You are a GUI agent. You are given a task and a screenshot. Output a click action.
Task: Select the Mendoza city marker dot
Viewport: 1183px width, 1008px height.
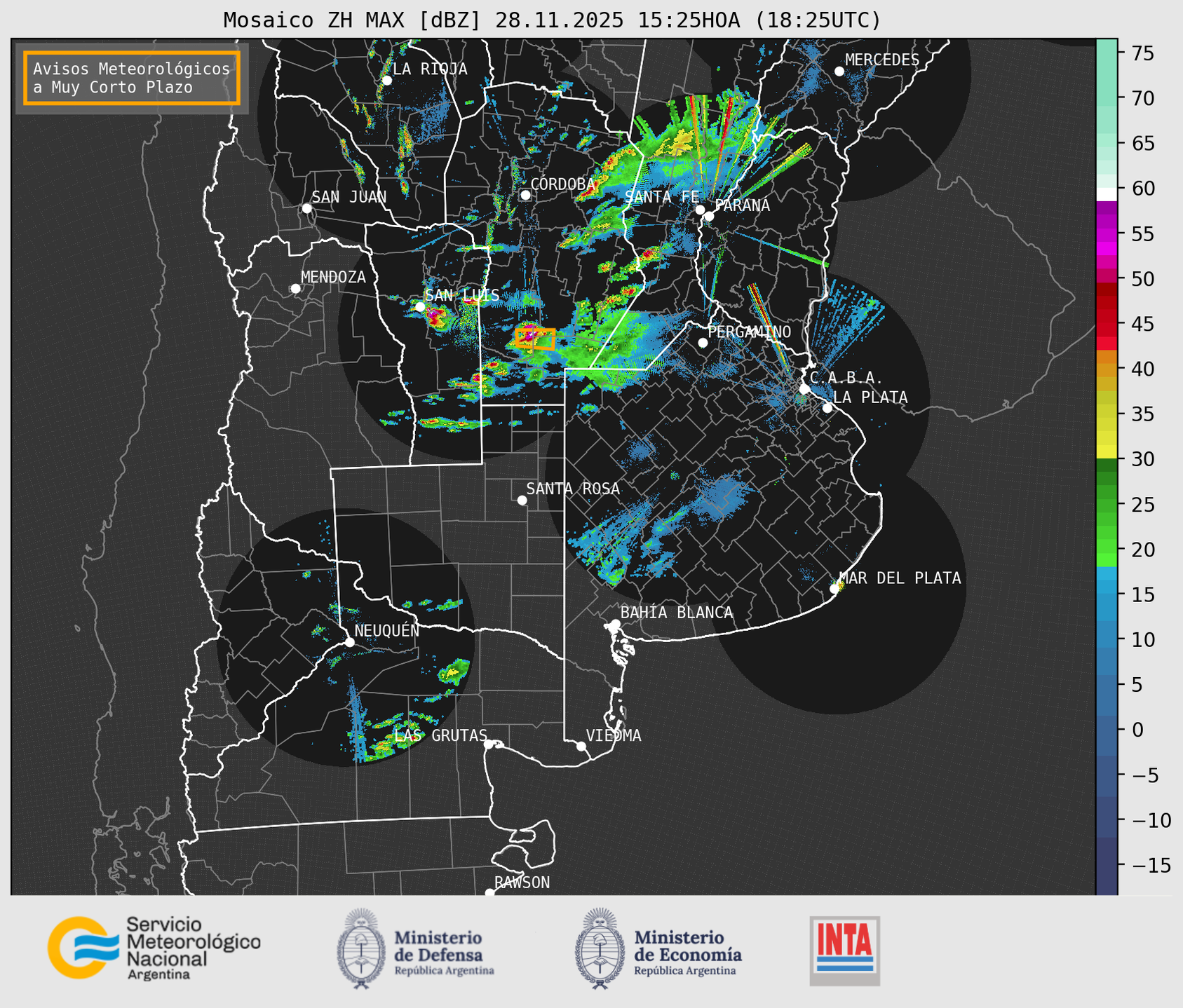[x=295, y=289]
